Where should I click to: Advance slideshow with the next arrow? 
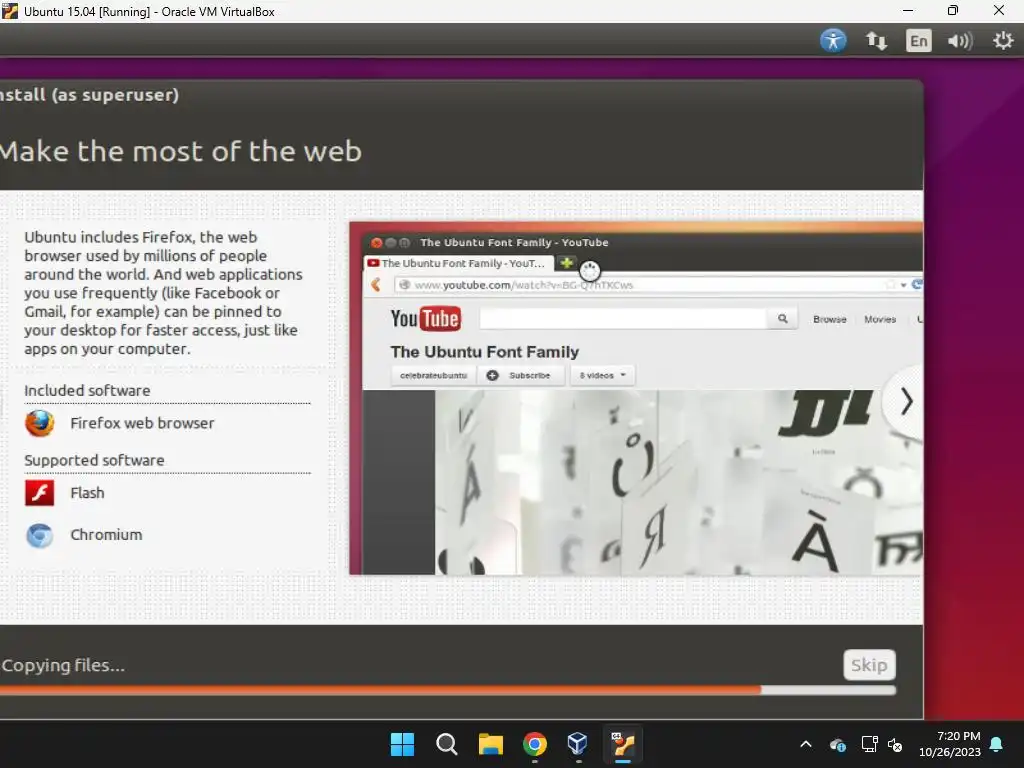tap(906, 402)
